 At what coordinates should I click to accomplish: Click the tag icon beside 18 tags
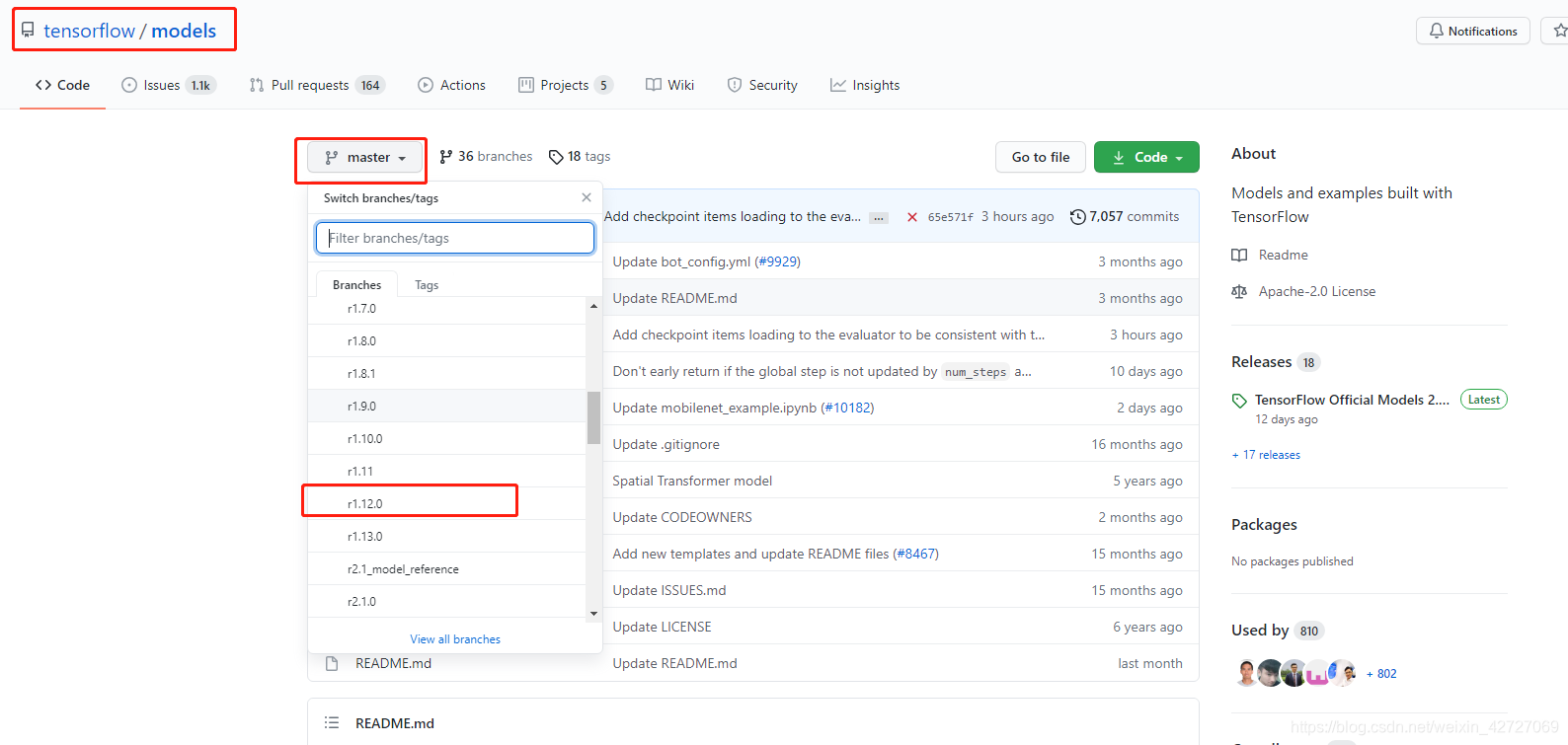click(556, 157)
